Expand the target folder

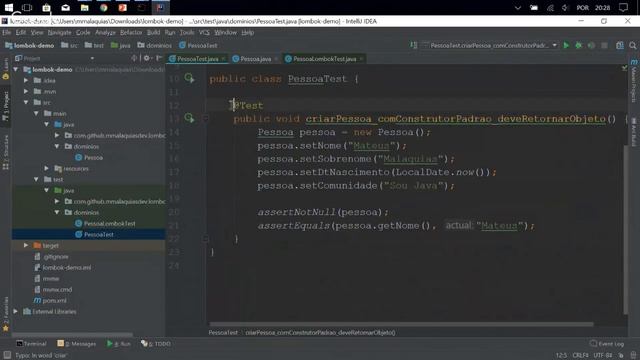tap(26, 245)
